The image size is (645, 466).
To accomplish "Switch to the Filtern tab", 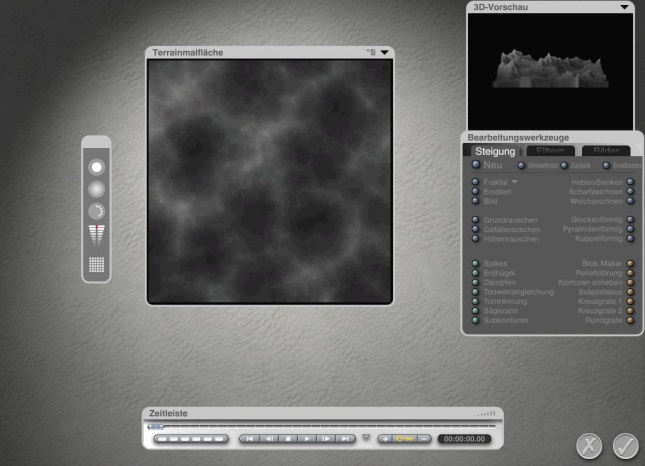I will 550,151.
